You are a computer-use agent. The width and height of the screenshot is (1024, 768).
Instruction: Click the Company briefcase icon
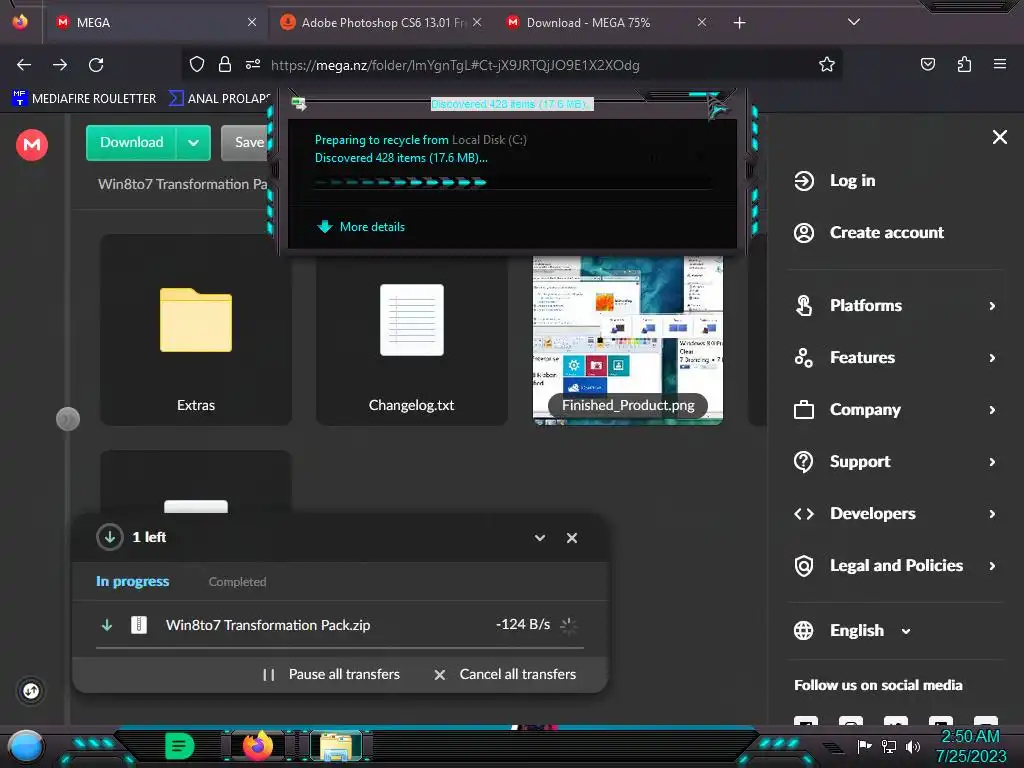click(x=804, y=409)
